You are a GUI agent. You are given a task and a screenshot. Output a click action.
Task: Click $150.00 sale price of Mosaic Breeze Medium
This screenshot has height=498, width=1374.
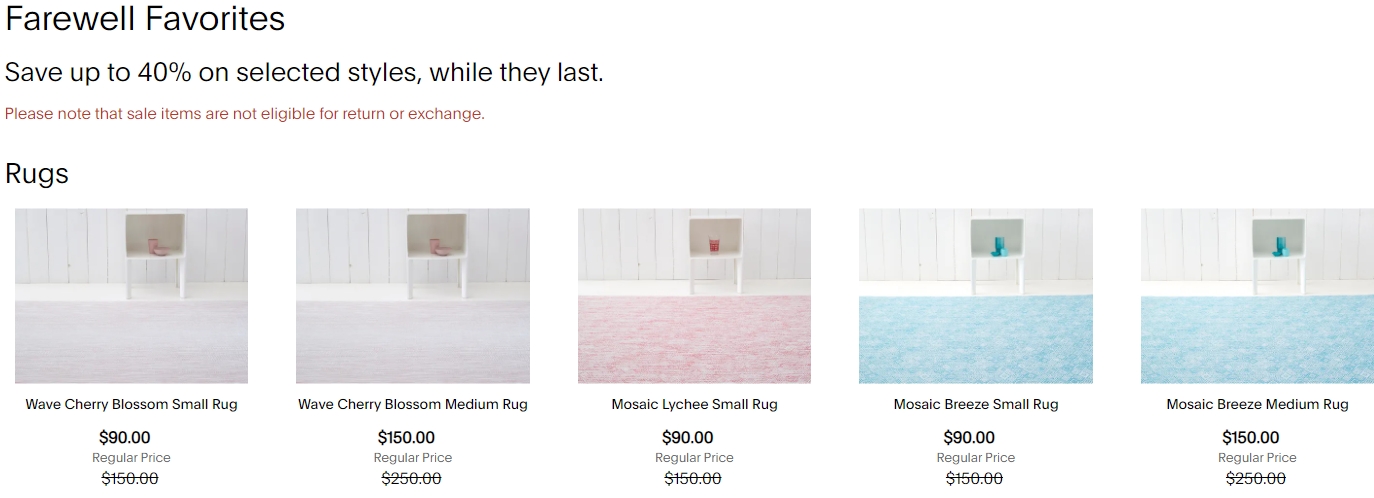coord(1251,438)
